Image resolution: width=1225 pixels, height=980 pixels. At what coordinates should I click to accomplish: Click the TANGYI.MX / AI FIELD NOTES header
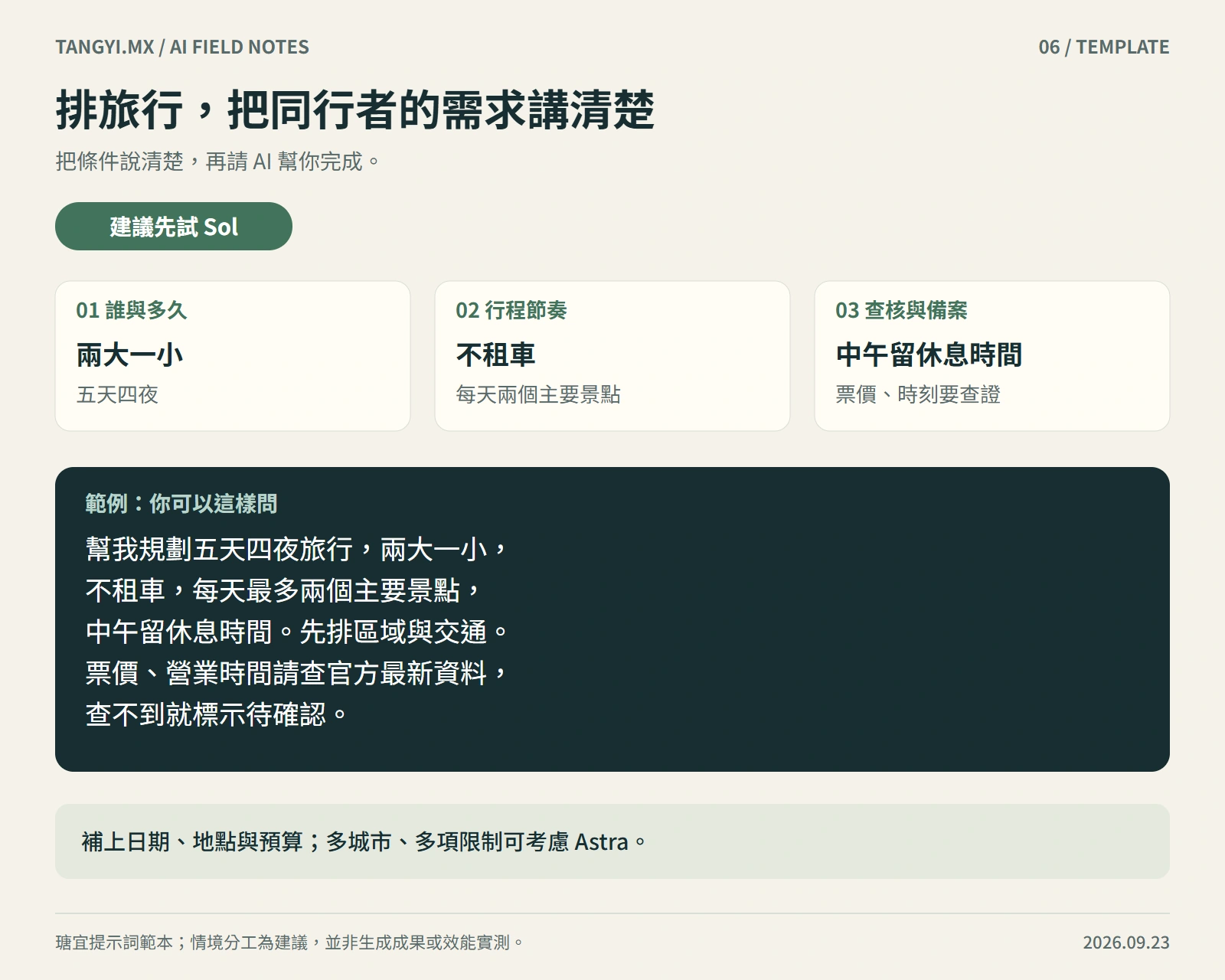[182, 47]
